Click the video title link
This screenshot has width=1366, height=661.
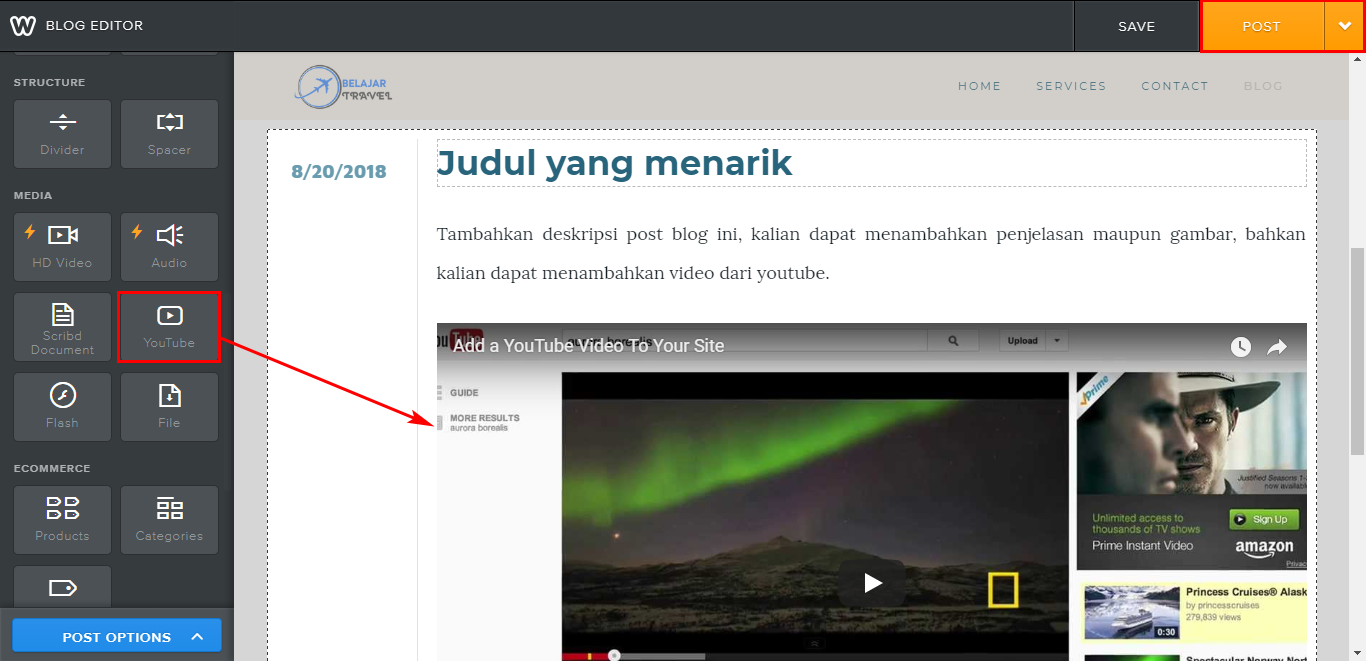(x=588, y=346)
